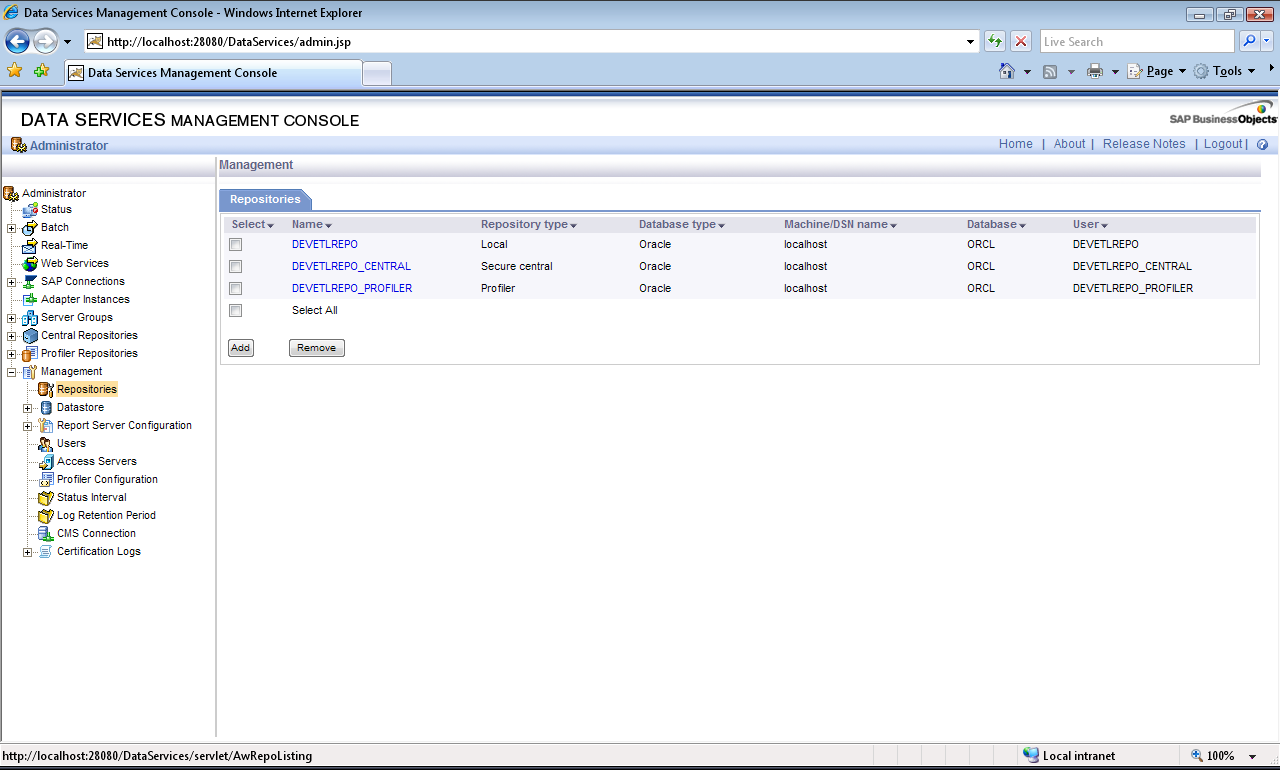Click the CMS Connection icon
Viewport: 1280px width, 770px height.
pyautogui.click(x=46, y=534)
